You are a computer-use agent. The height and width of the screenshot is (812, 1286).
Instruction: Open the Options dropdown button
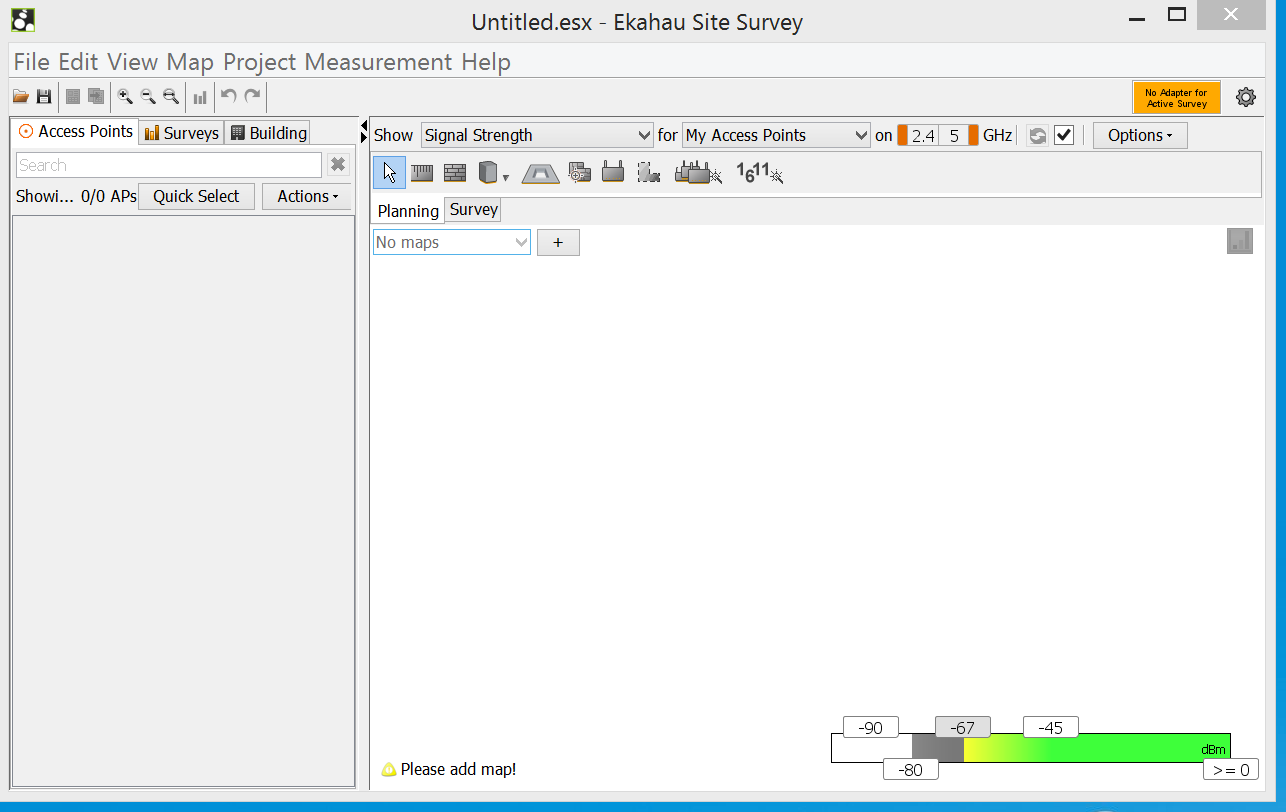(1140, 135)
